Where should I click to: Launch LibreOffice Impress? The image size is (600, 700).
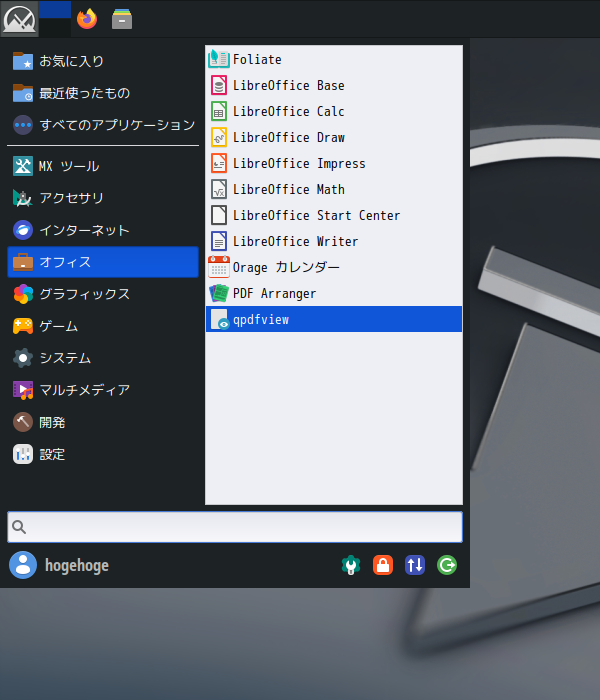334,163
